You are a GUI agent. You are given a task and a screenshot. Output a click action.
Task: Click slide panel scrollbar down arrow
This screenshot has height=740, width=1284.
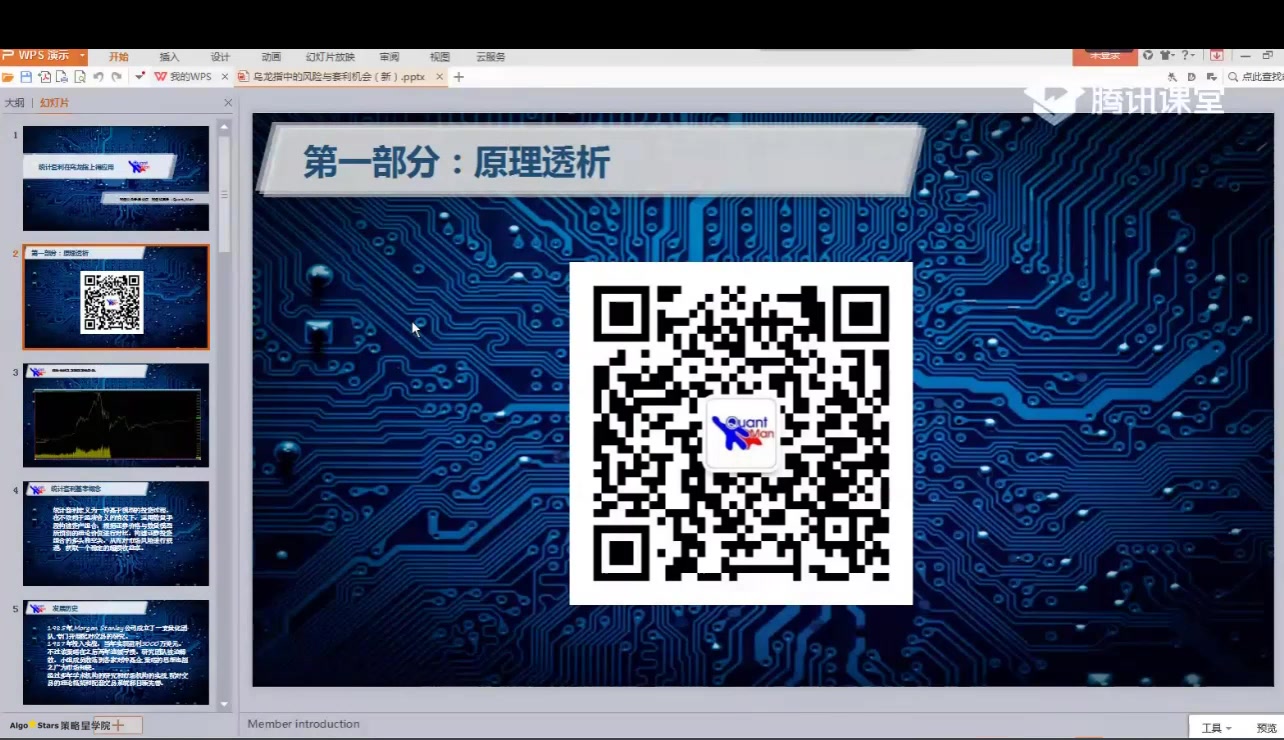pos(225,704)
